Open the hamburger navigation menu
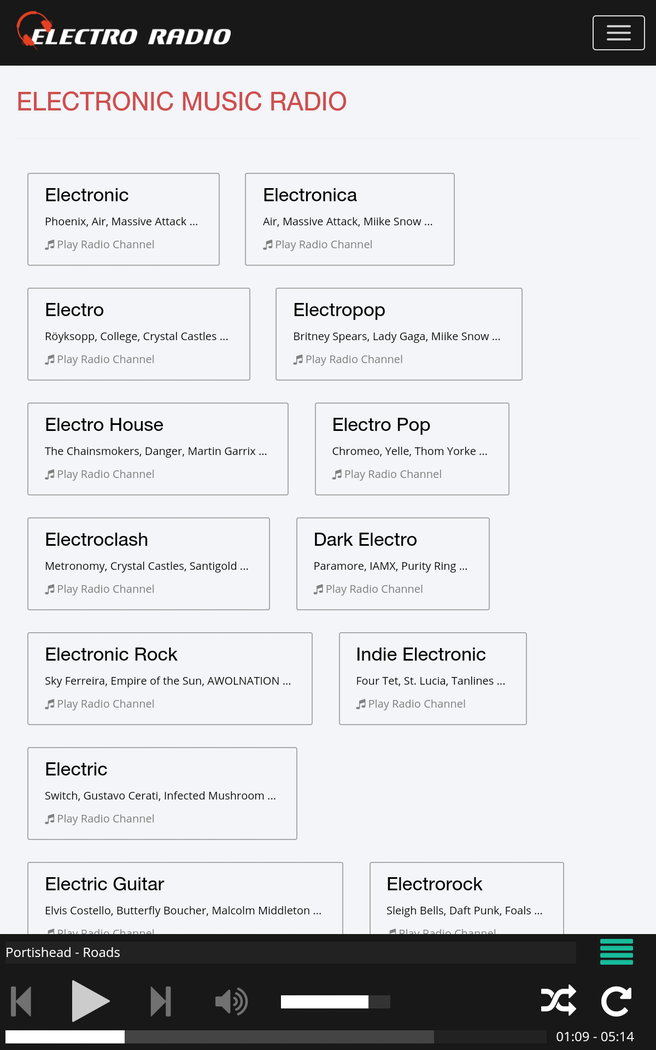656x1050 pixels. [618, 33]
